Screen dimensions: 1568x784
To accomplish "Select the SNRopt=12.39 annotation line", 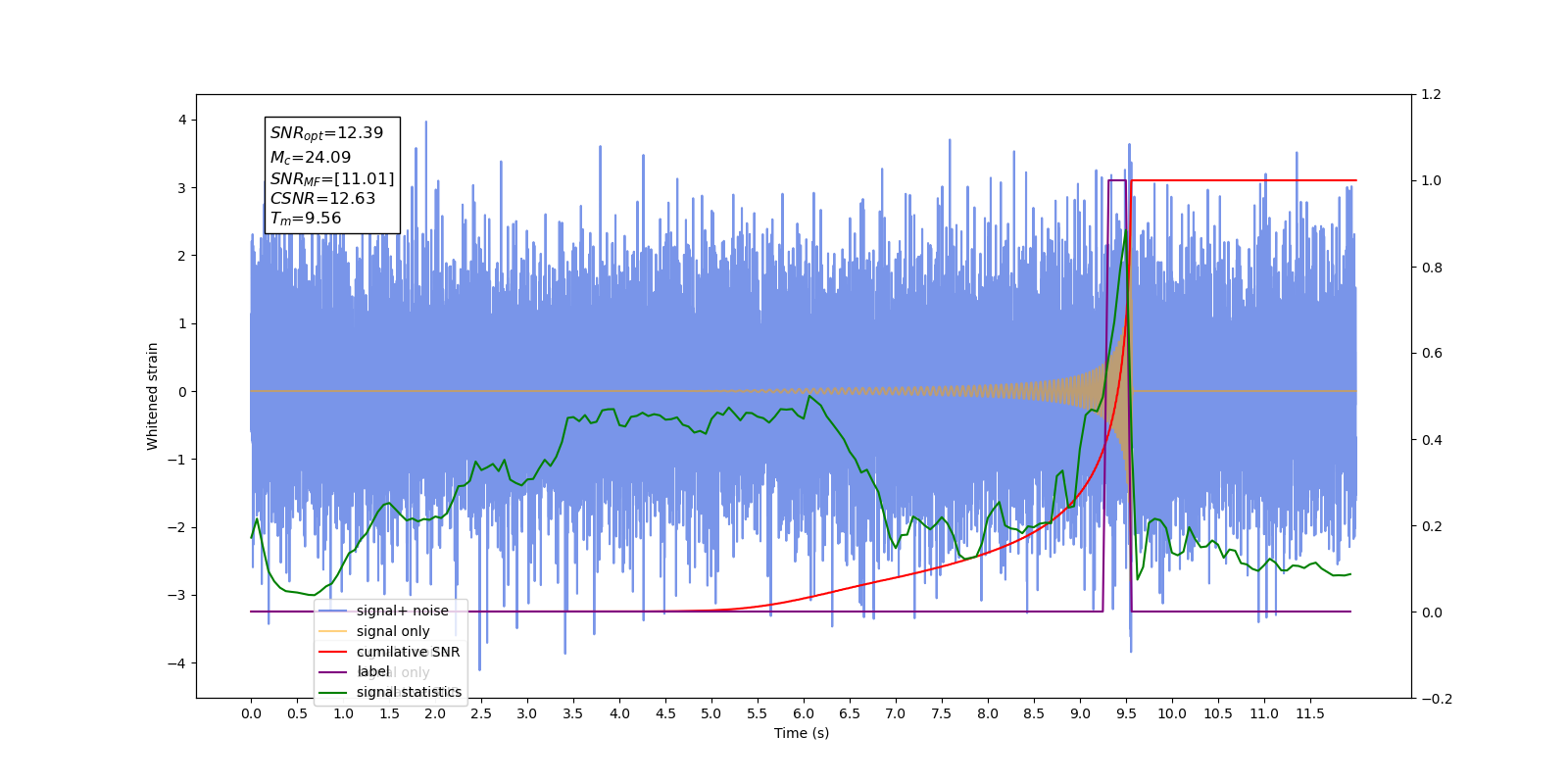I will pos(327,133).
